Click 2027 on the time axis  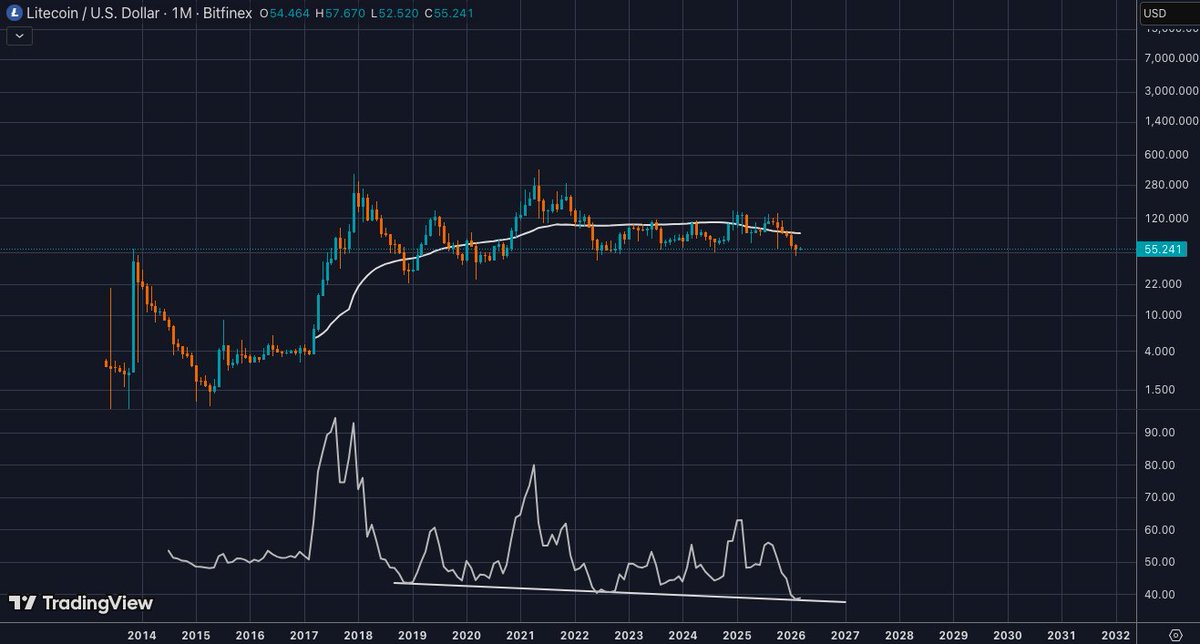845,635
